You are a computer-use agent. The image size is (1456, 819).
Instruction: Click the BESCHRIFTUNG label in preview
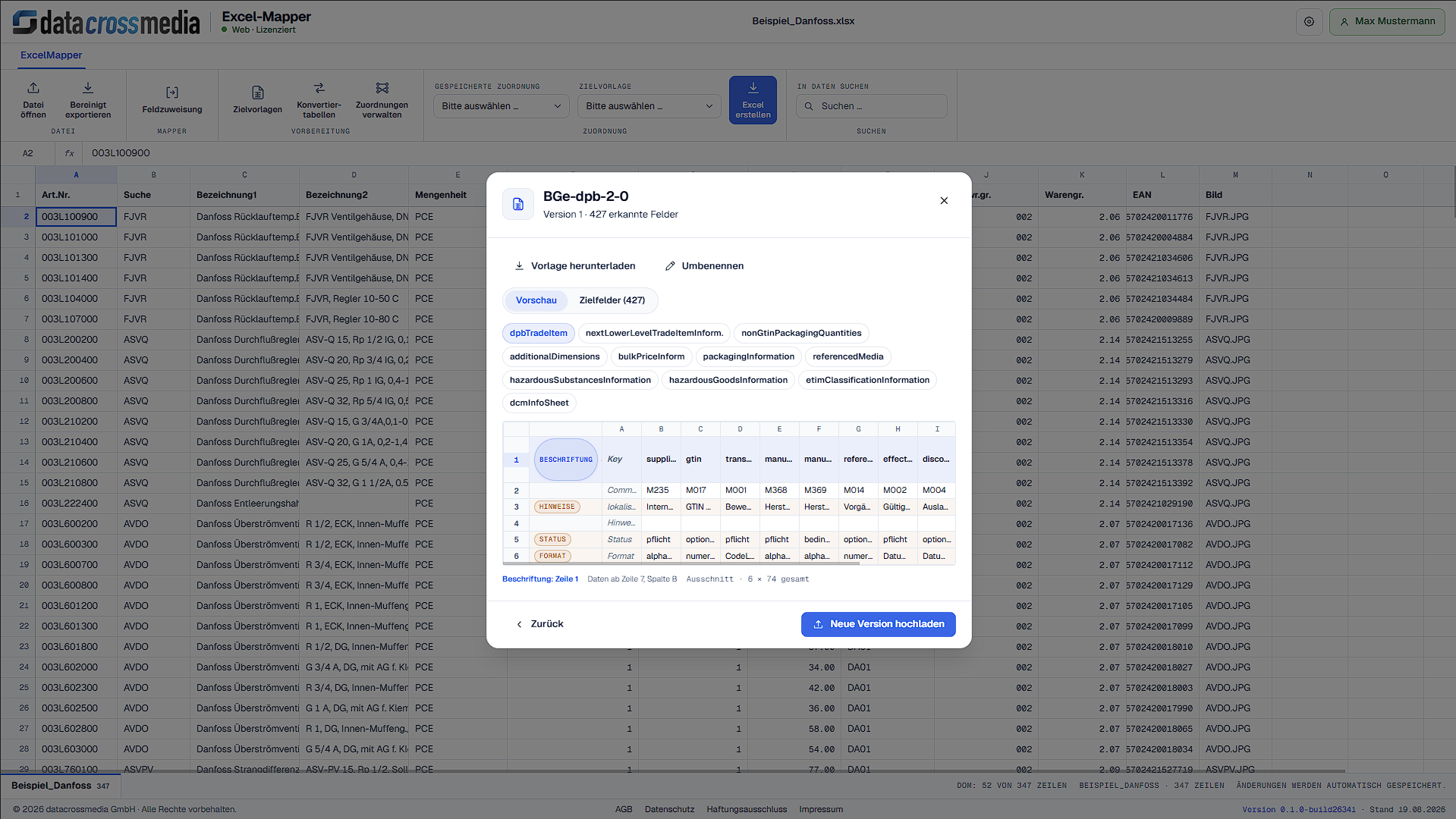pos(566,460)
